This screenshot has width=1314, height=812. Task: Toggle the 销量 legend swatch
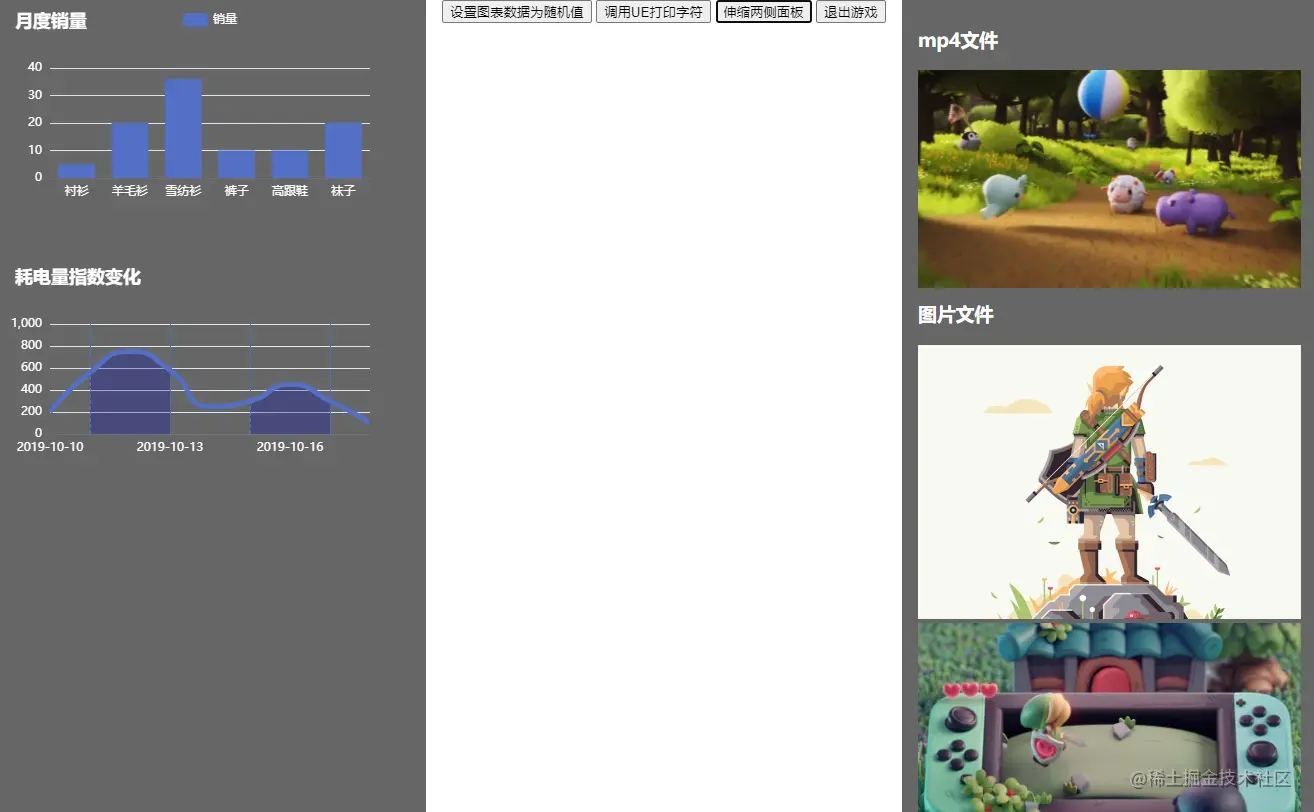[196, 19]
